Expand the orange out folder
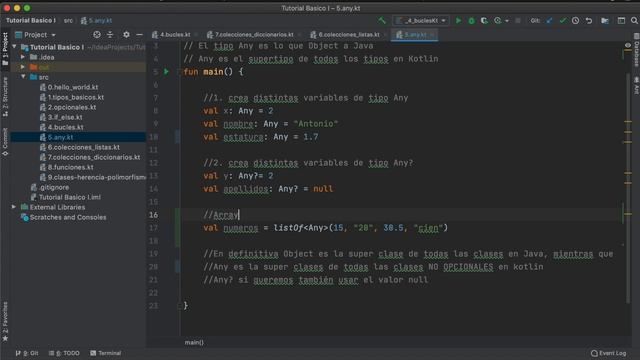640x360 pixels. tap(23, 67)
